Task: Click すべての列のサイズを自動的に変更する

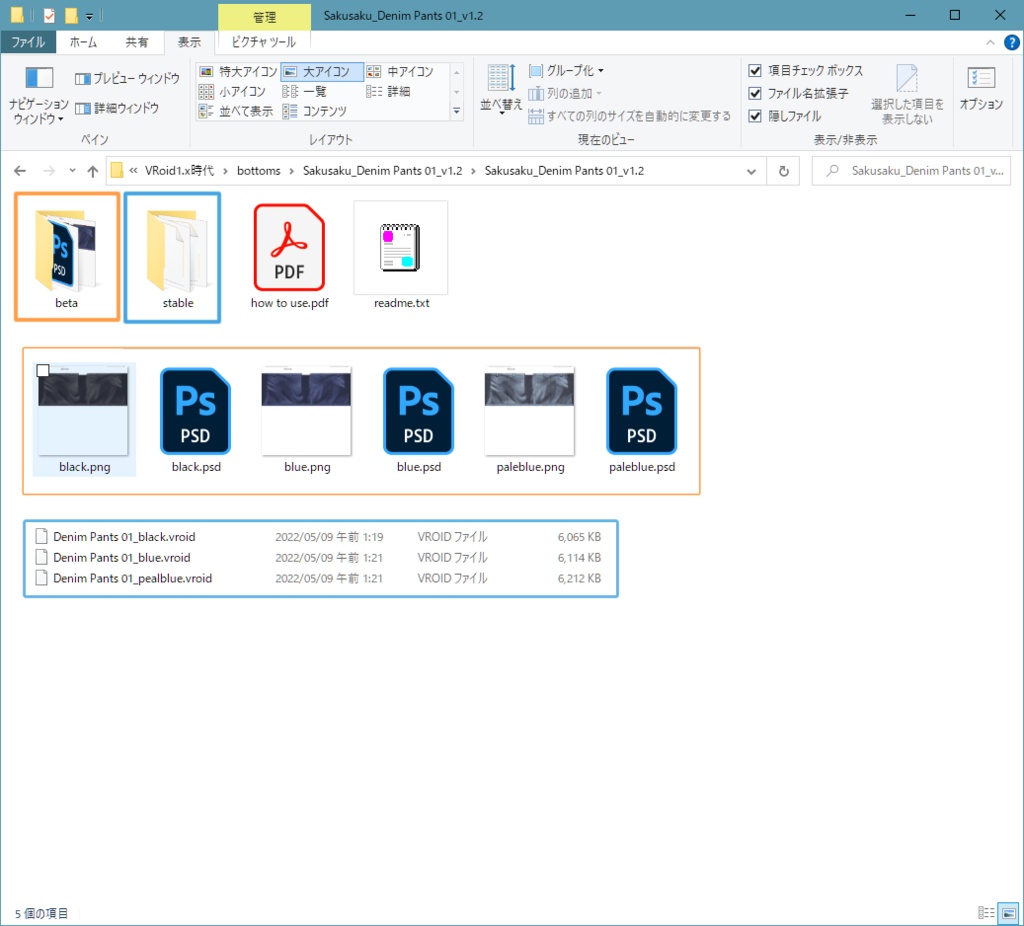Action: 630,116
